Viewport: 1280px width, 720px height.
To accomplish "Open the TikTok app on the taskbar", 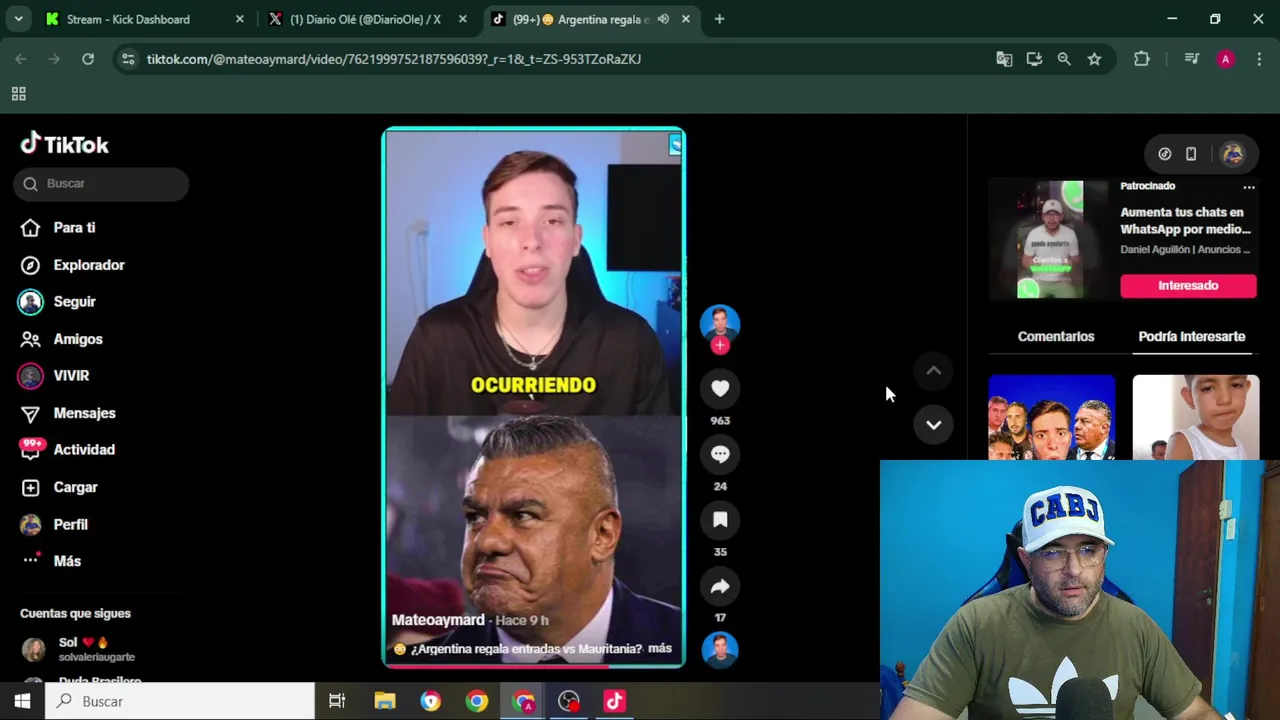I will click(614, 701).
